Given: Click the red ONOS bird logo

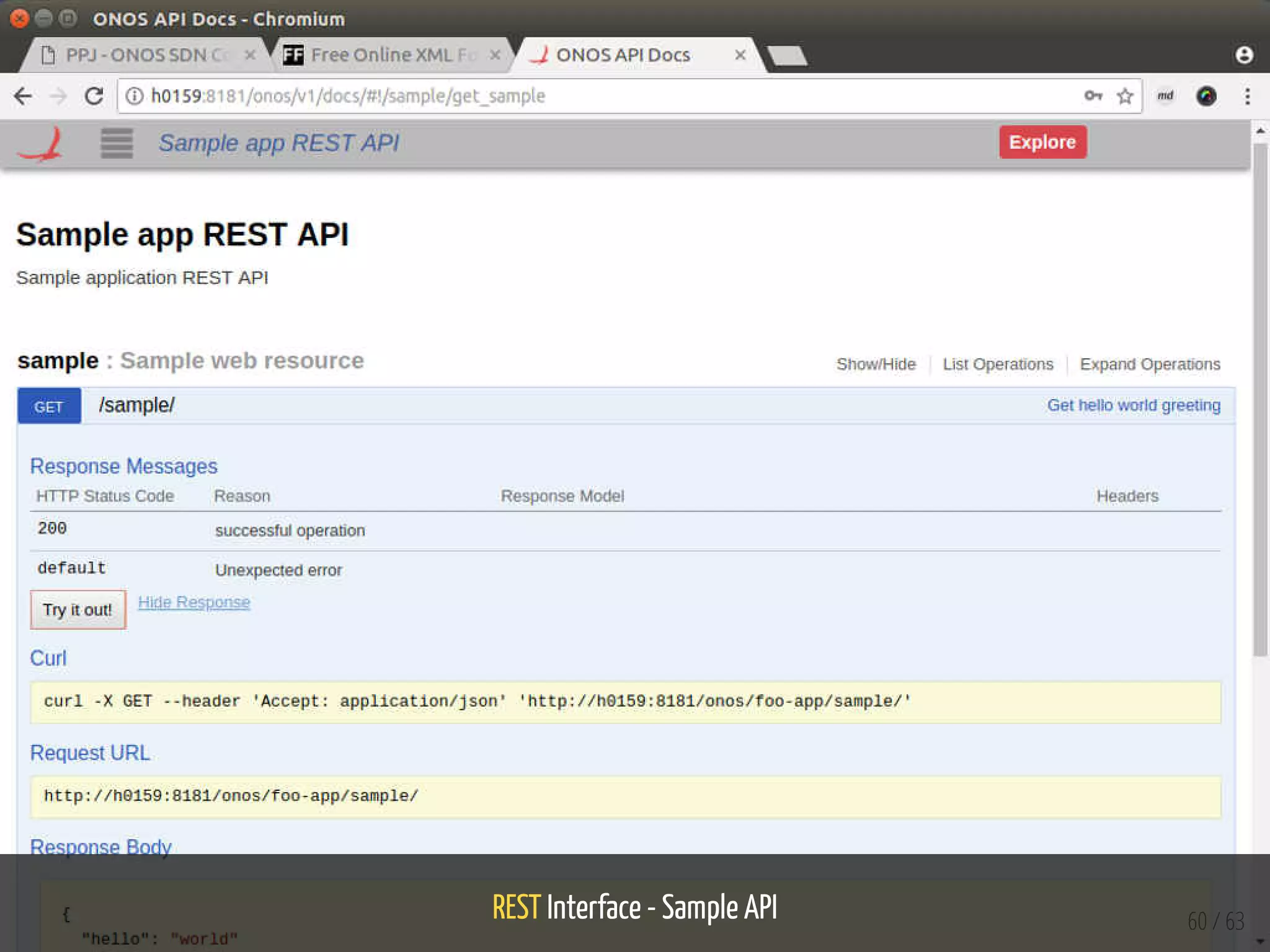Looking at the screenshot, I should [x=41, y=144].
